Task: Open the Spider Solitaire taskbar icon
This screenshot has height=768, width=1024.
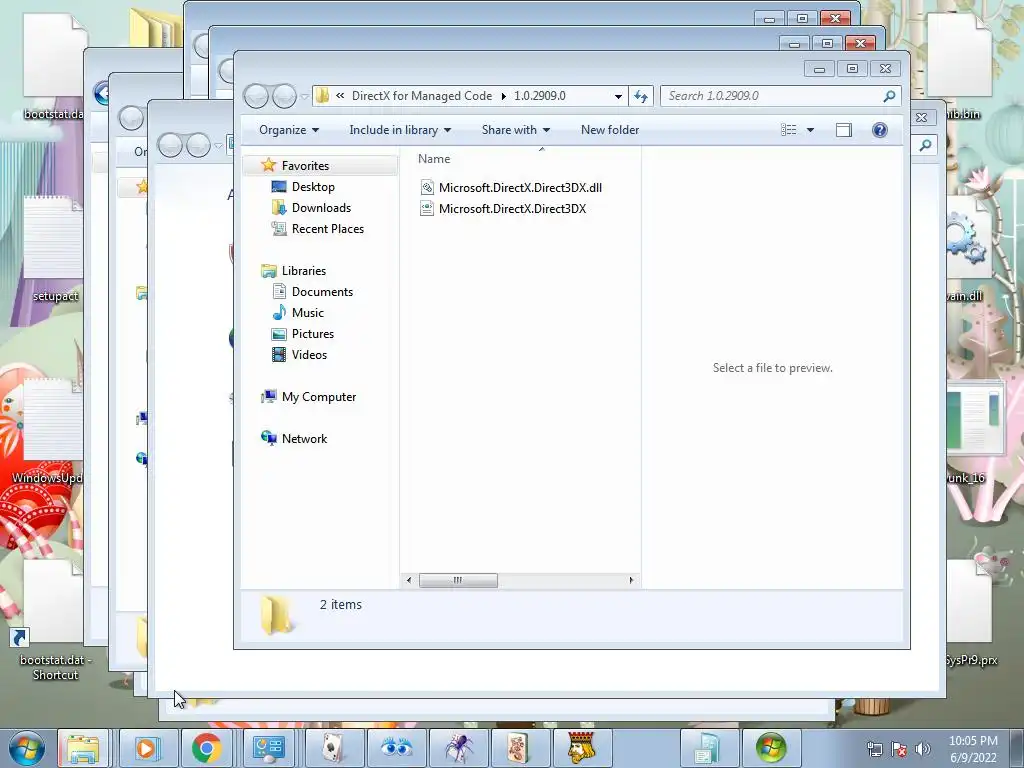Action: click(x=459, y=748)
